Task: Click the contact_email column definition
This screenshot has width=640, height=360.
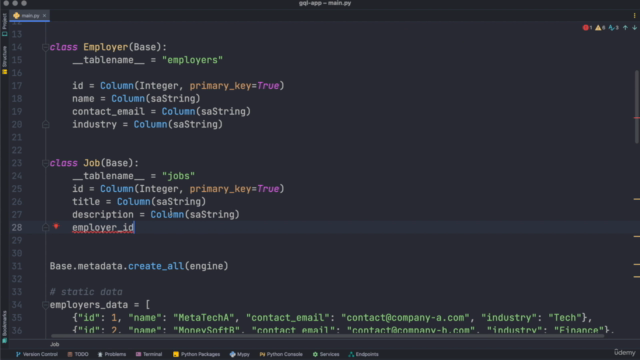Action: coord(161,111)
